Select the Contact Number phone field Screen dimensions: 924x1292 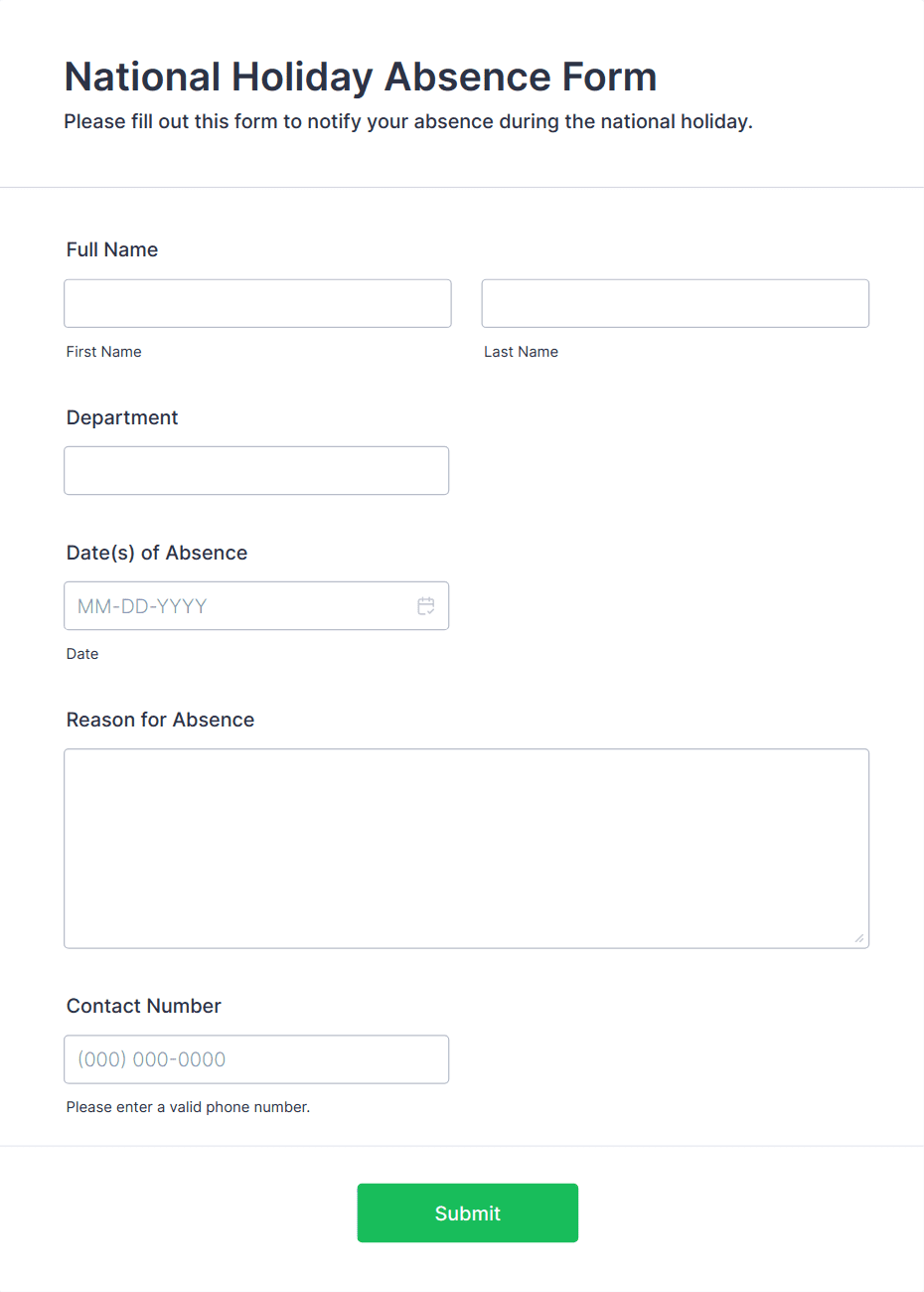pyautogui.click(x=256, y=1059)
